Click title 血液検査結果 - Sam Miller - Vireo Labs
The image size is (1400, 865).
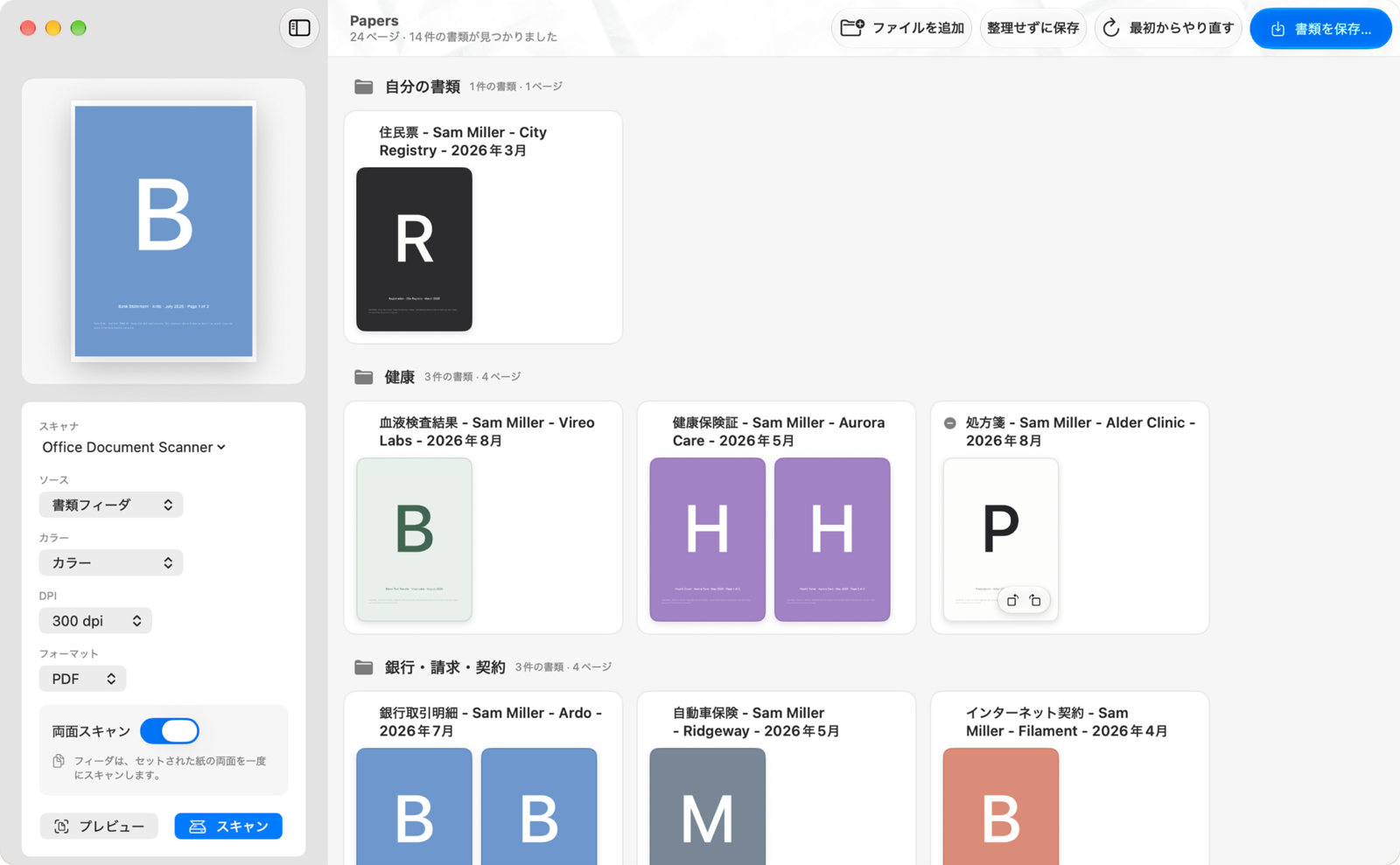(x=486, y=432)
